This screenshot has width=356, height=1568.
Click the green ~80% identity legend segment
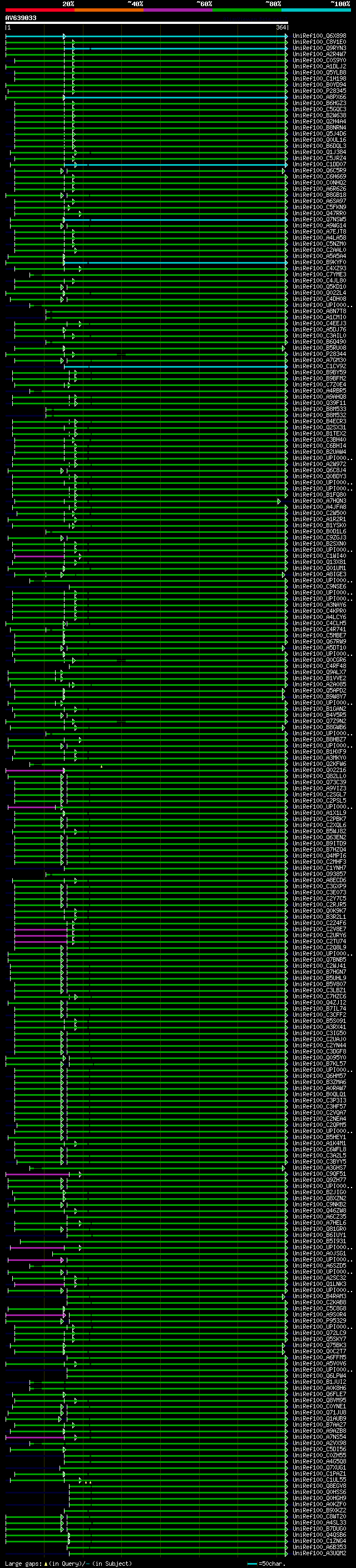pos(246,10)
